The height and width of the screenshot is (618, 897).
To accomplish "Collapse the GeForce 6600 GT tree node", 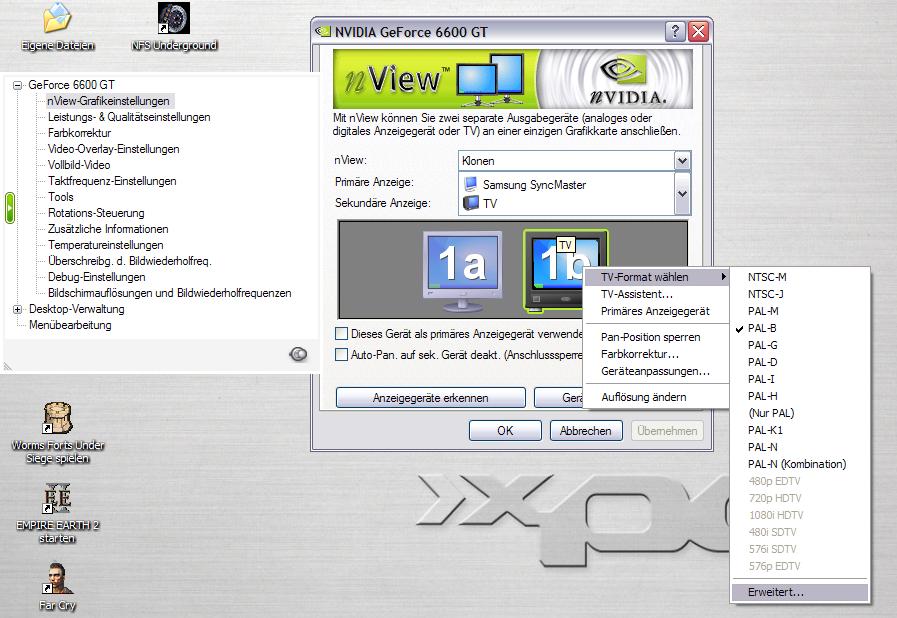I will 18,85.
